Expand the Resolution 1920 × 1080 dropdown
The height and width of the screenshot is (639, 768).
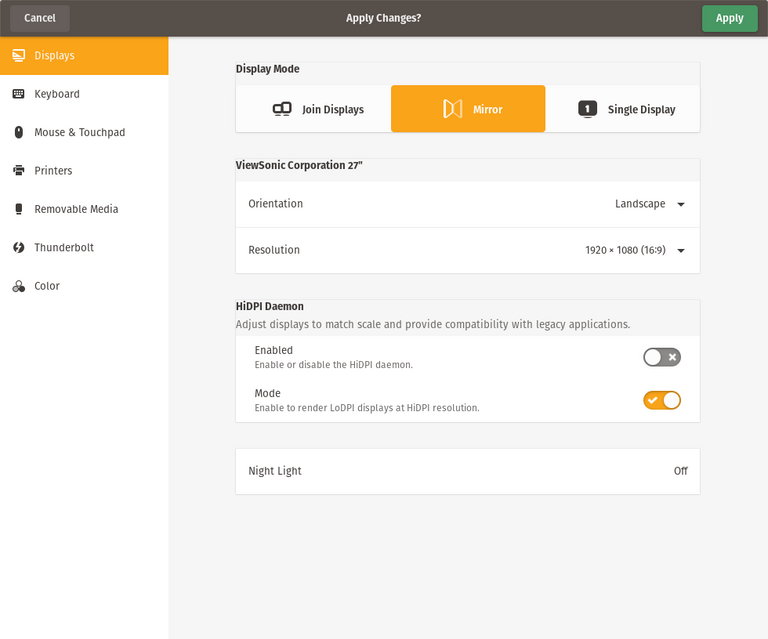[x=635, y=250]
